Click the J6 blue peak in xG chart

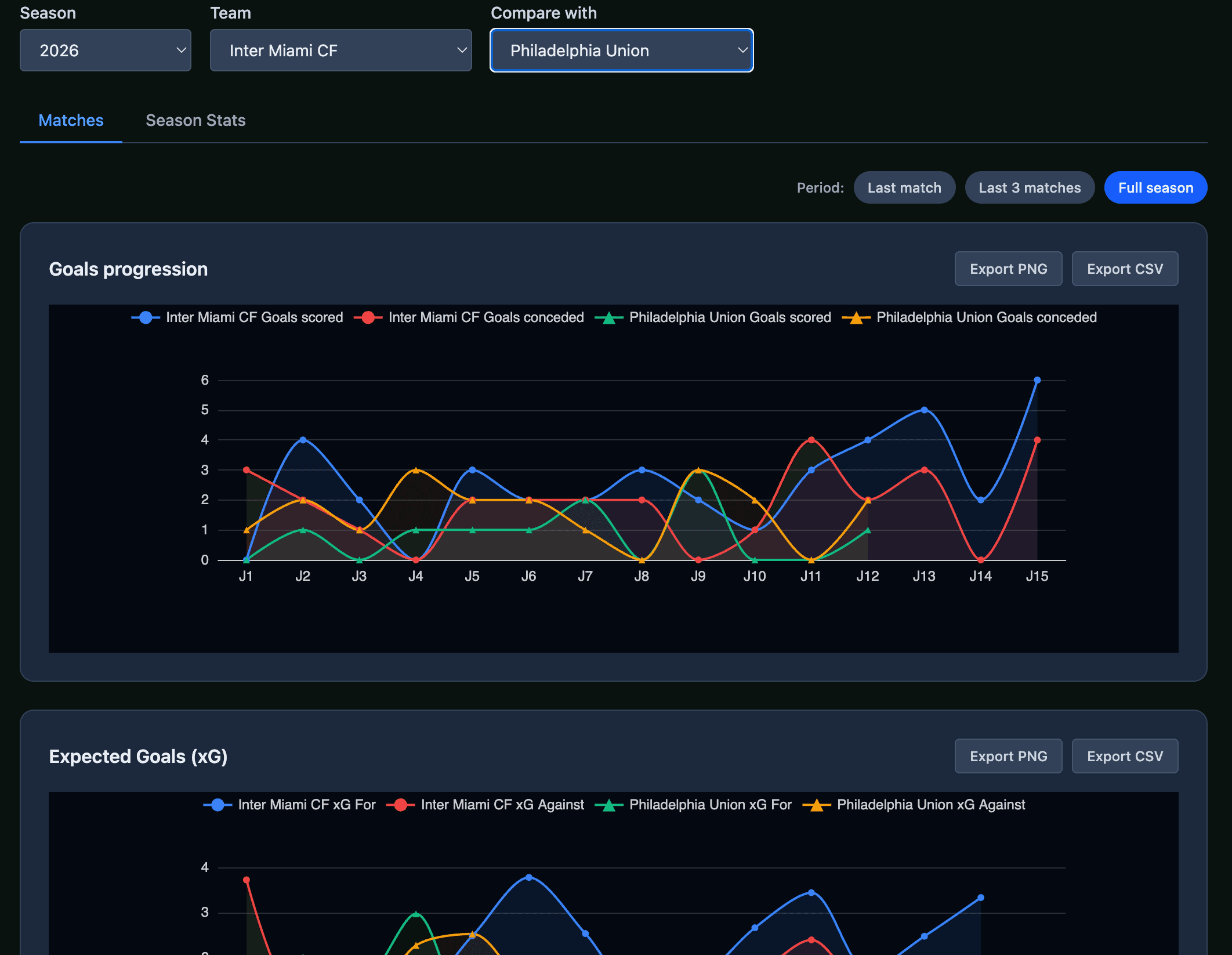[x=528, y=877]
